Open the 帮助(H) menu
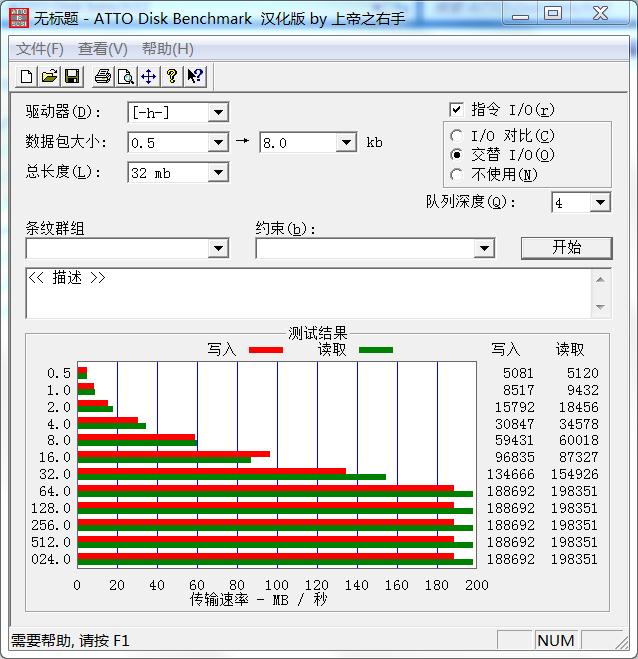The height and width of the screenshot is (659, 638). pyautogui.click(x=167, y=49)
